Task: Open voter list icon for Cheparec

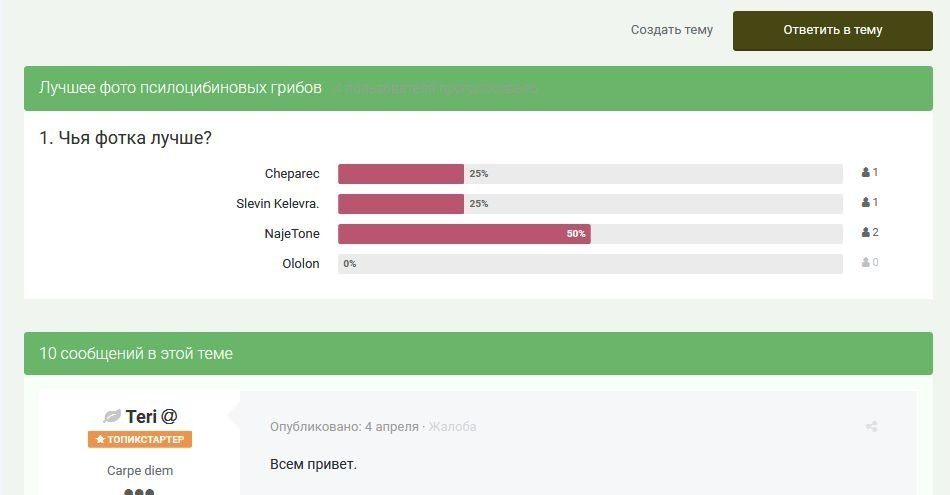Action: point(869,173)
